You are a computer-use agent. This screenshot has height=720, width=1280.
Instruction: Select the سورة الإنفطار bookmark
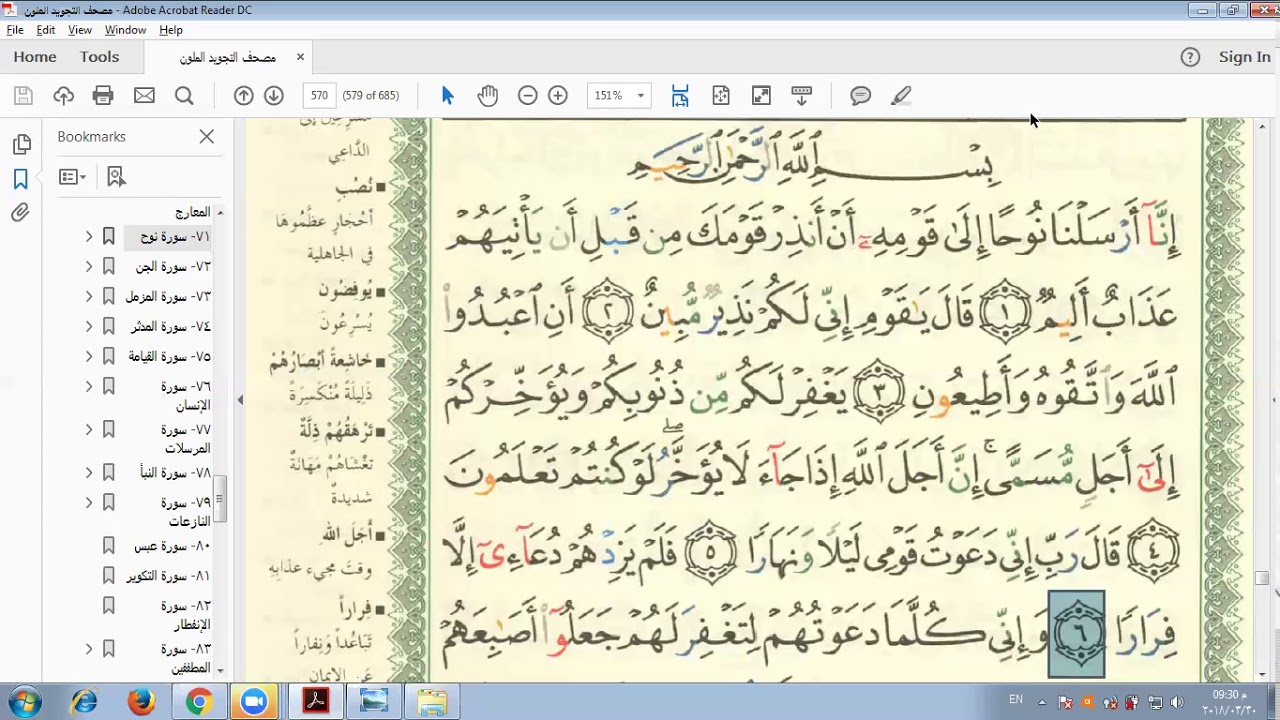click(x=185, y=616)
